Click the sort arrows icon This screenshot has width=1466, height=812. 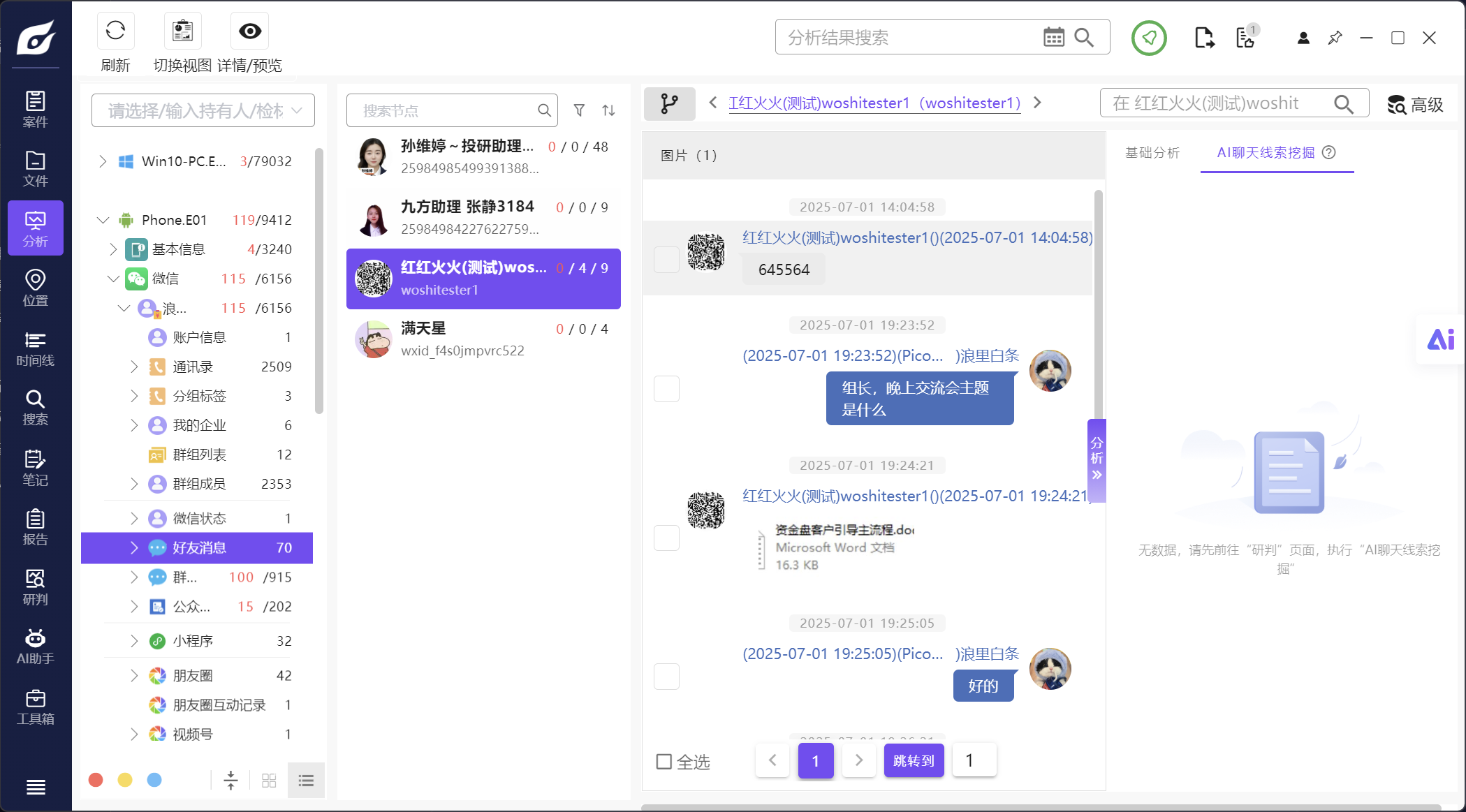pos(608,110)
